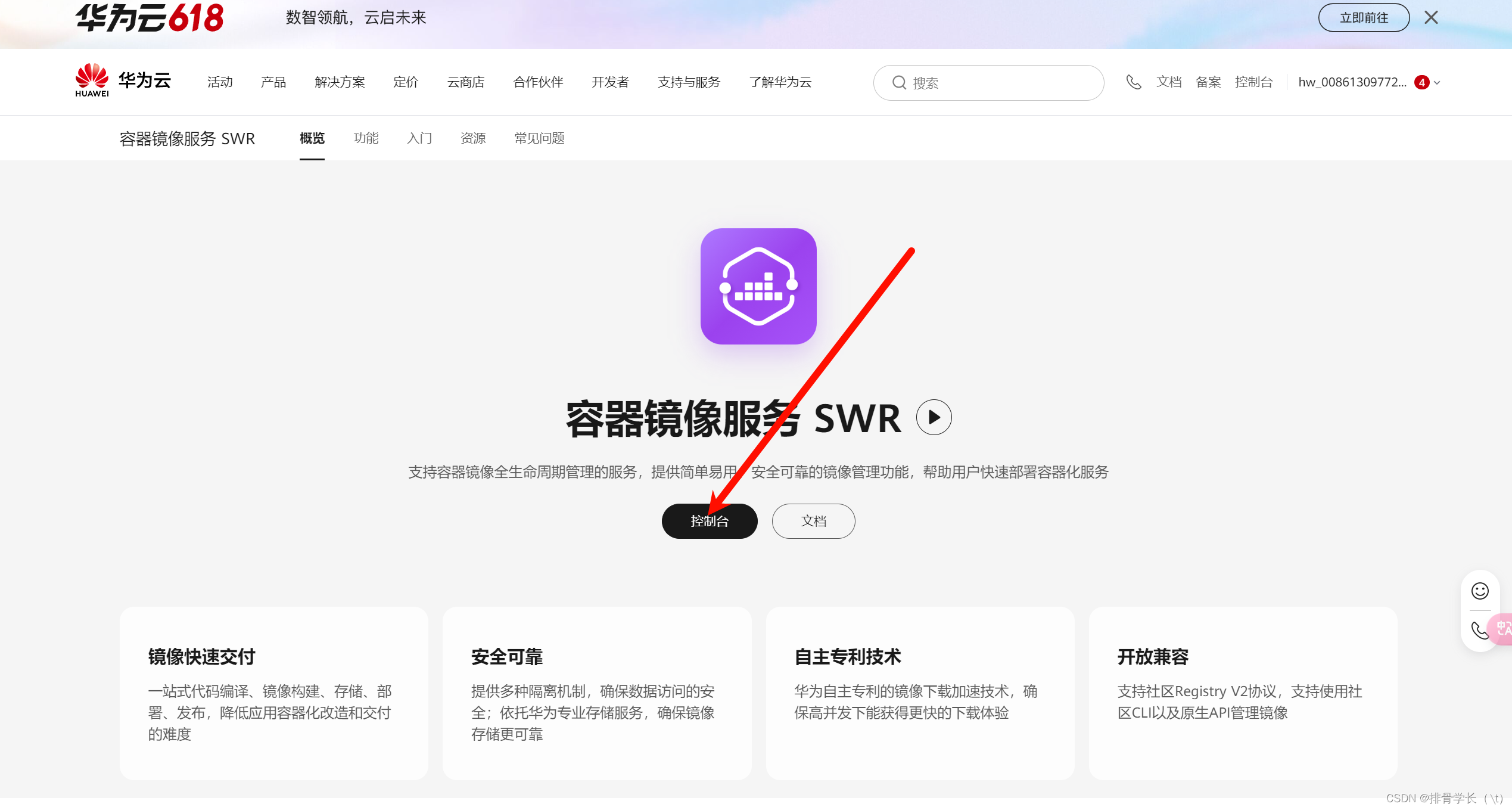Image resolution: width=1512 pixels, height=810 pixels.
Task: Switch to the 入门 tab
Action: 419,138
